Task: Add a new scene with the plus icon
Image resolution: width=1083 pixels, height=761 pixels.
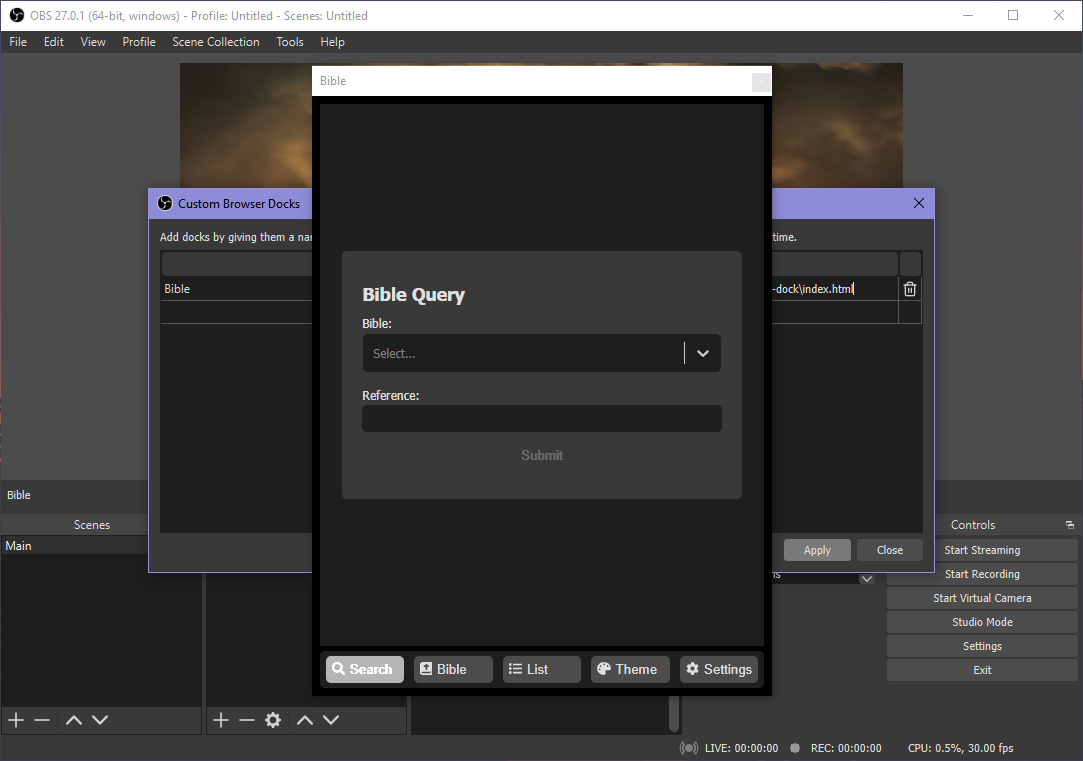Action: point(15,719)
